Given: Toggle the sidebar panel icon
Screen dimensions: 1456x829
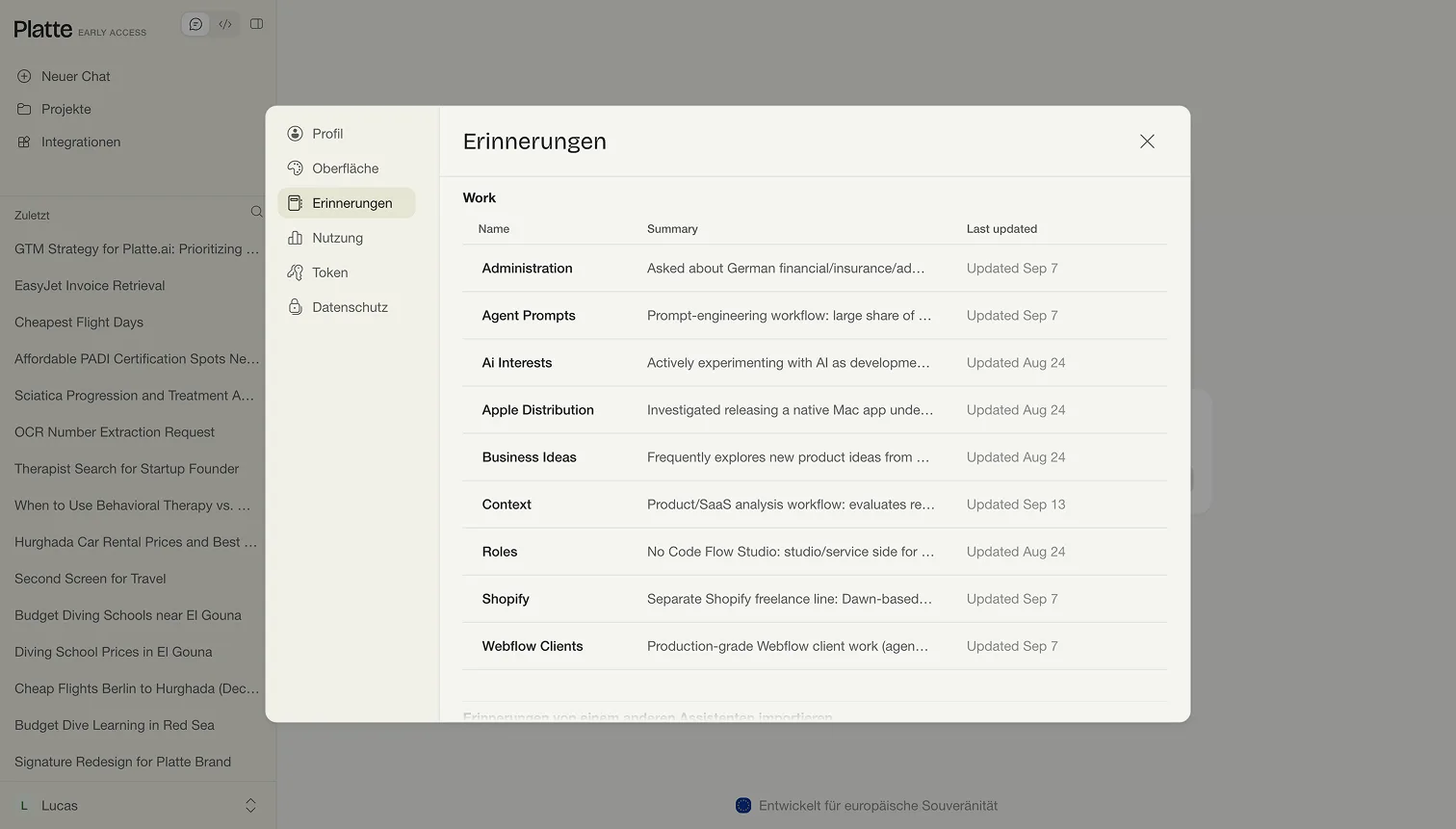Looking at the screenshot, I should pos(256,24).
